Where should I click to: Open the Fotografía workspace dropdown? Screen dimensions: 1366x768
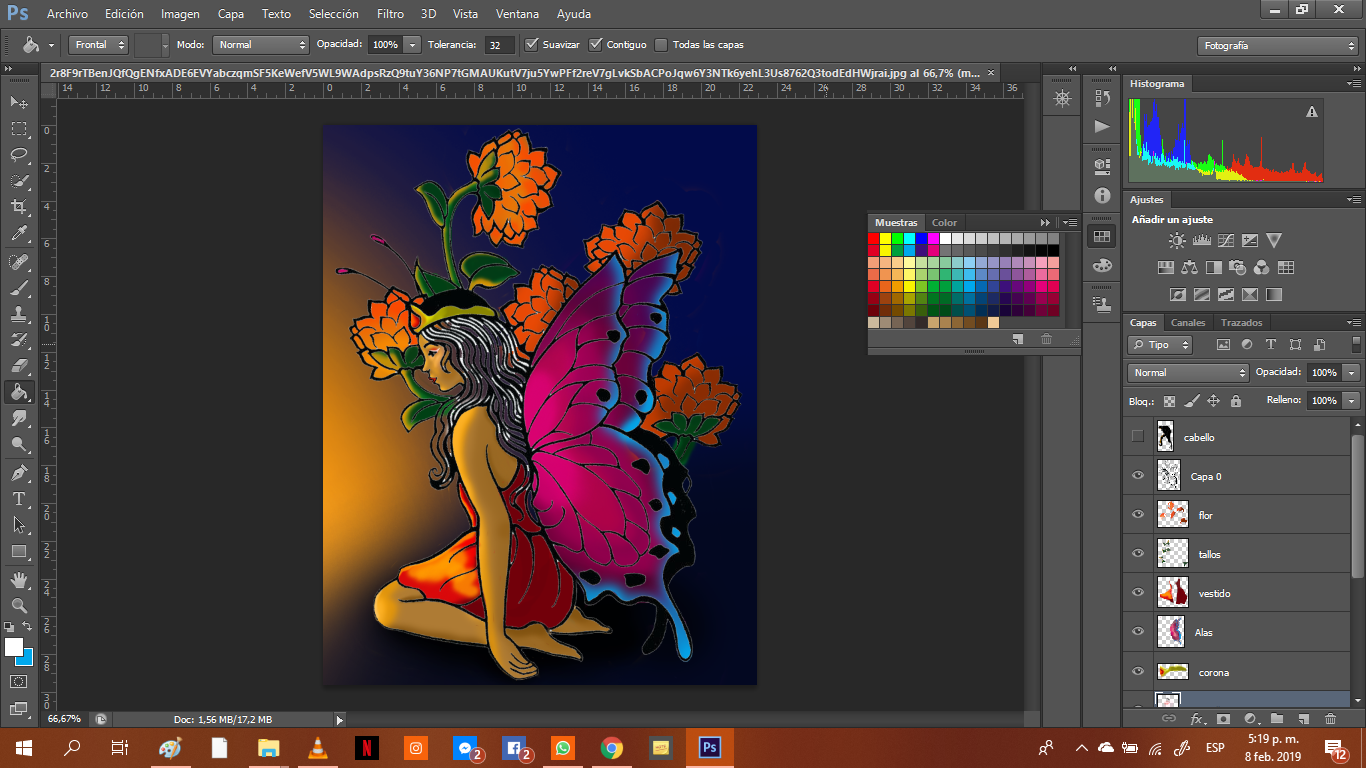pyautogui.click(x=1277, y=46)
